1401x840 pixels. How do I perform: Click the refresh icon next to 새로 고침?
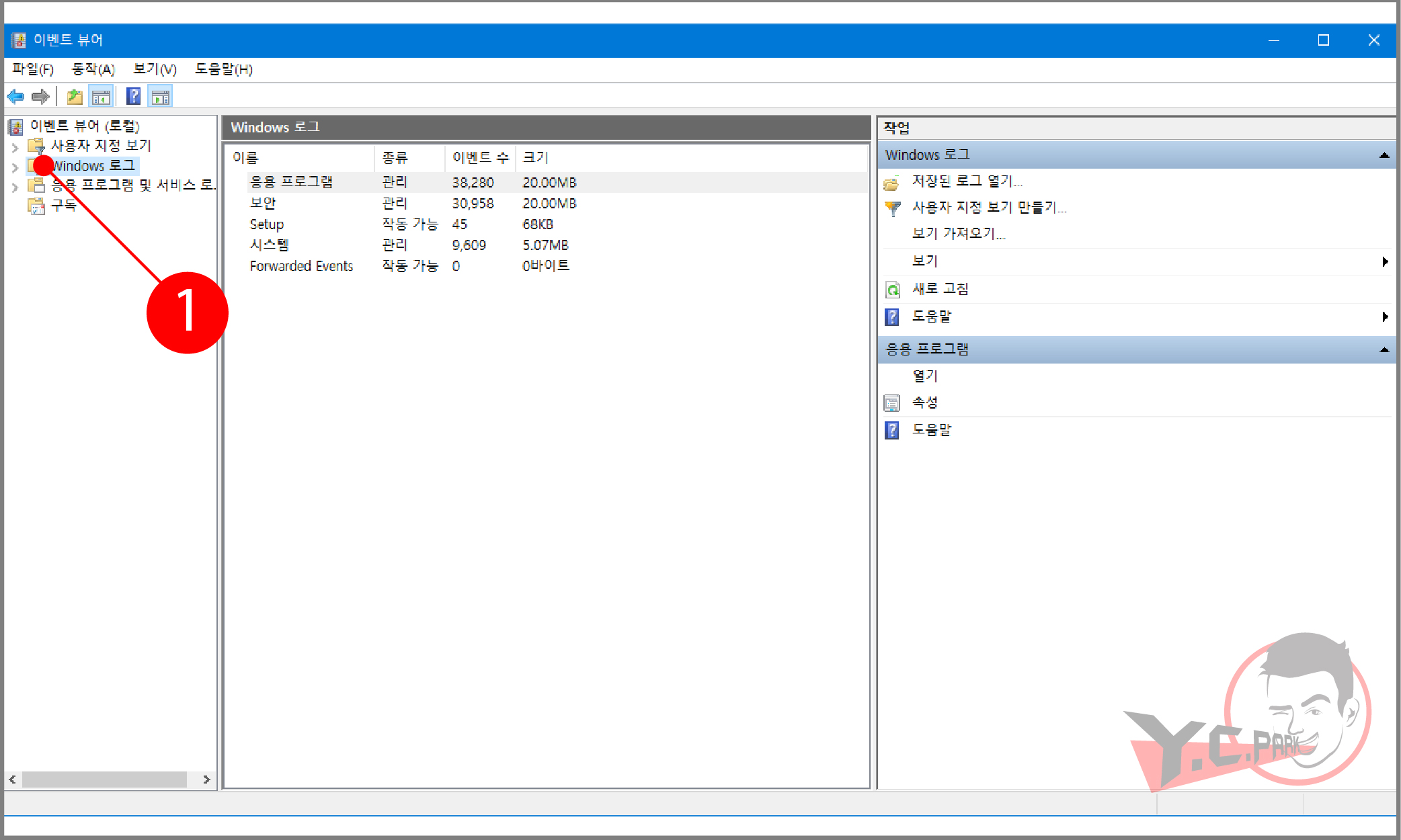click(x=891, y=289)
